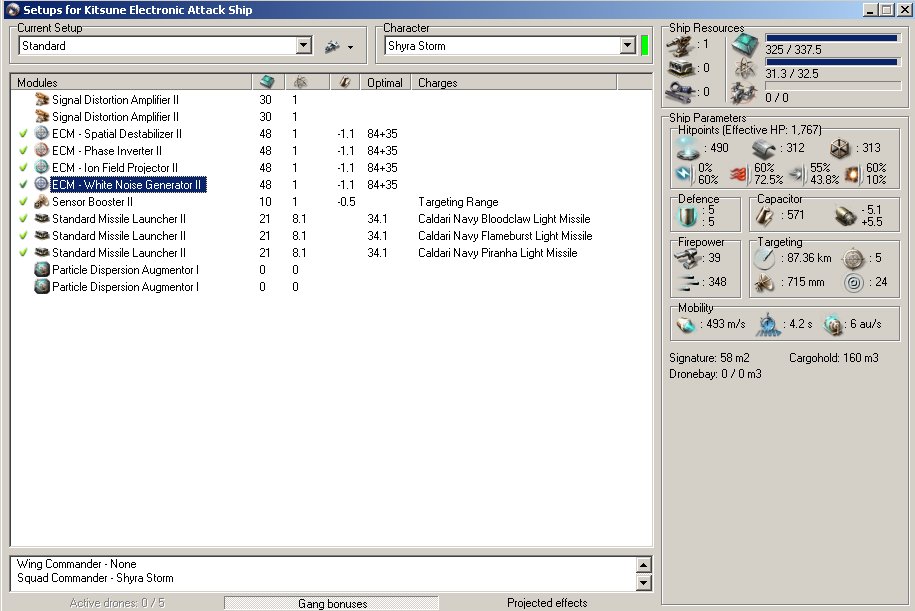
Task: Click the ECM Spatial Destabilizer II module icon
Action: click(x=41, y=133)
